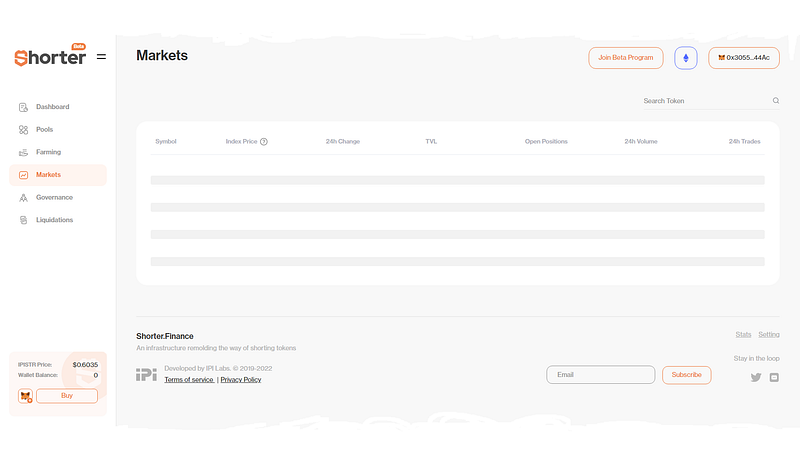Screen dimensions: 800x449
Task: Select Markets in the sidebar
Action: (58, 175)
